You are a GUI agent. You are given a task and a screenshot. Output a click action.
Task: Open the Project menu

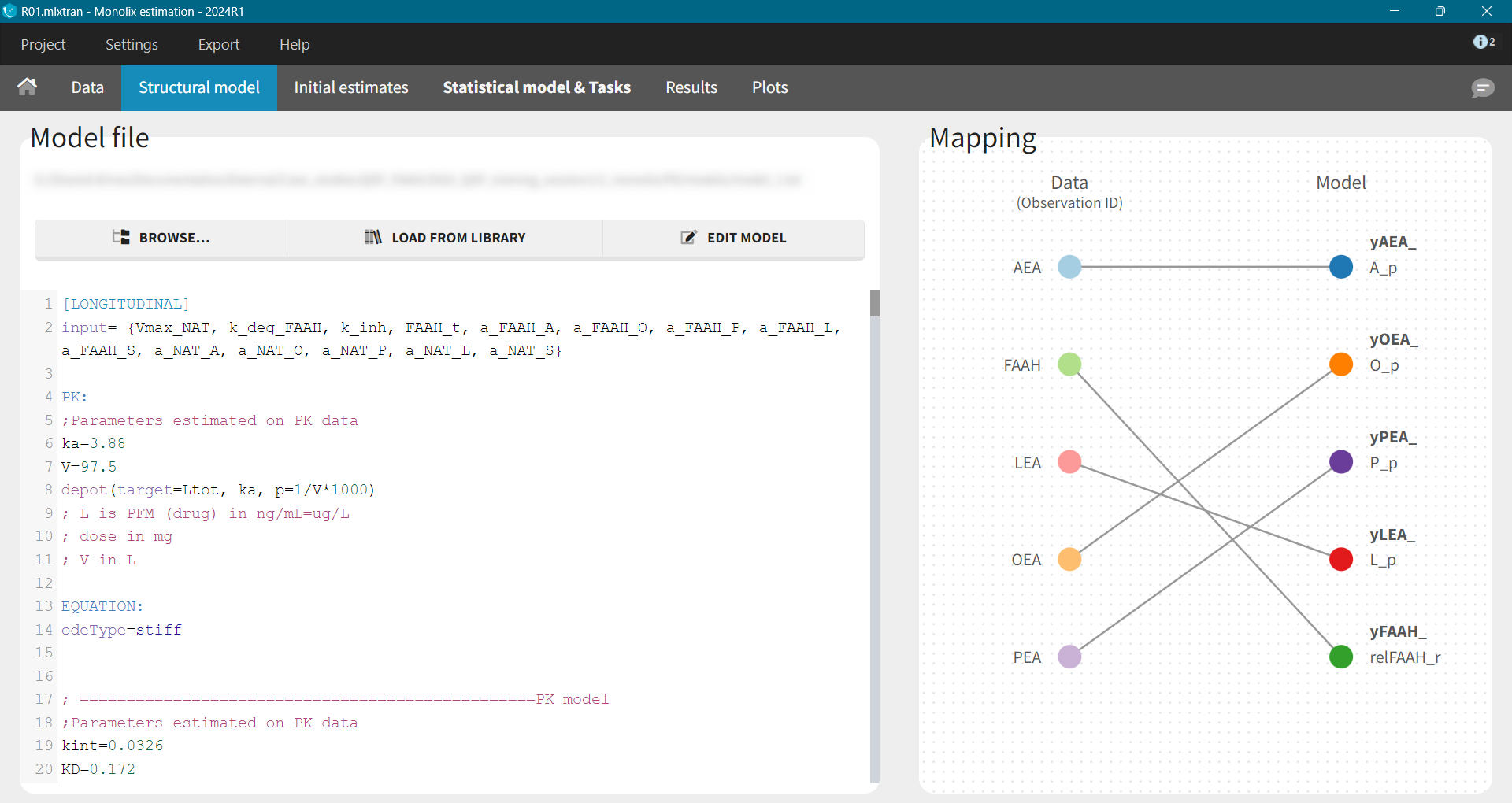(43, 45)
